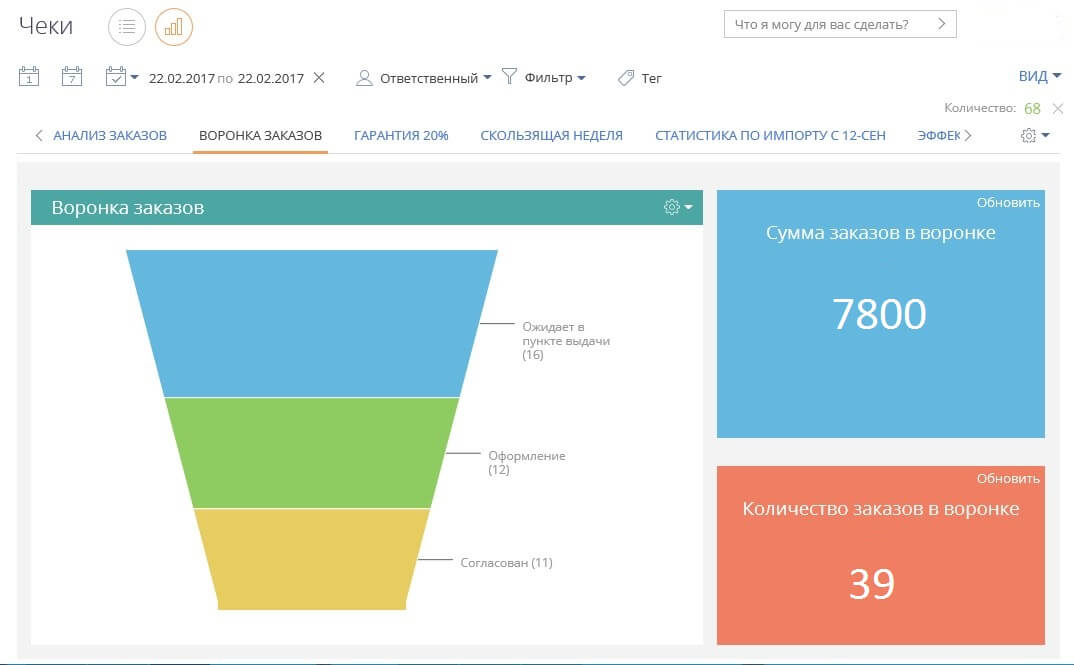Click Обновить on Количество заказов widget

1008,479
